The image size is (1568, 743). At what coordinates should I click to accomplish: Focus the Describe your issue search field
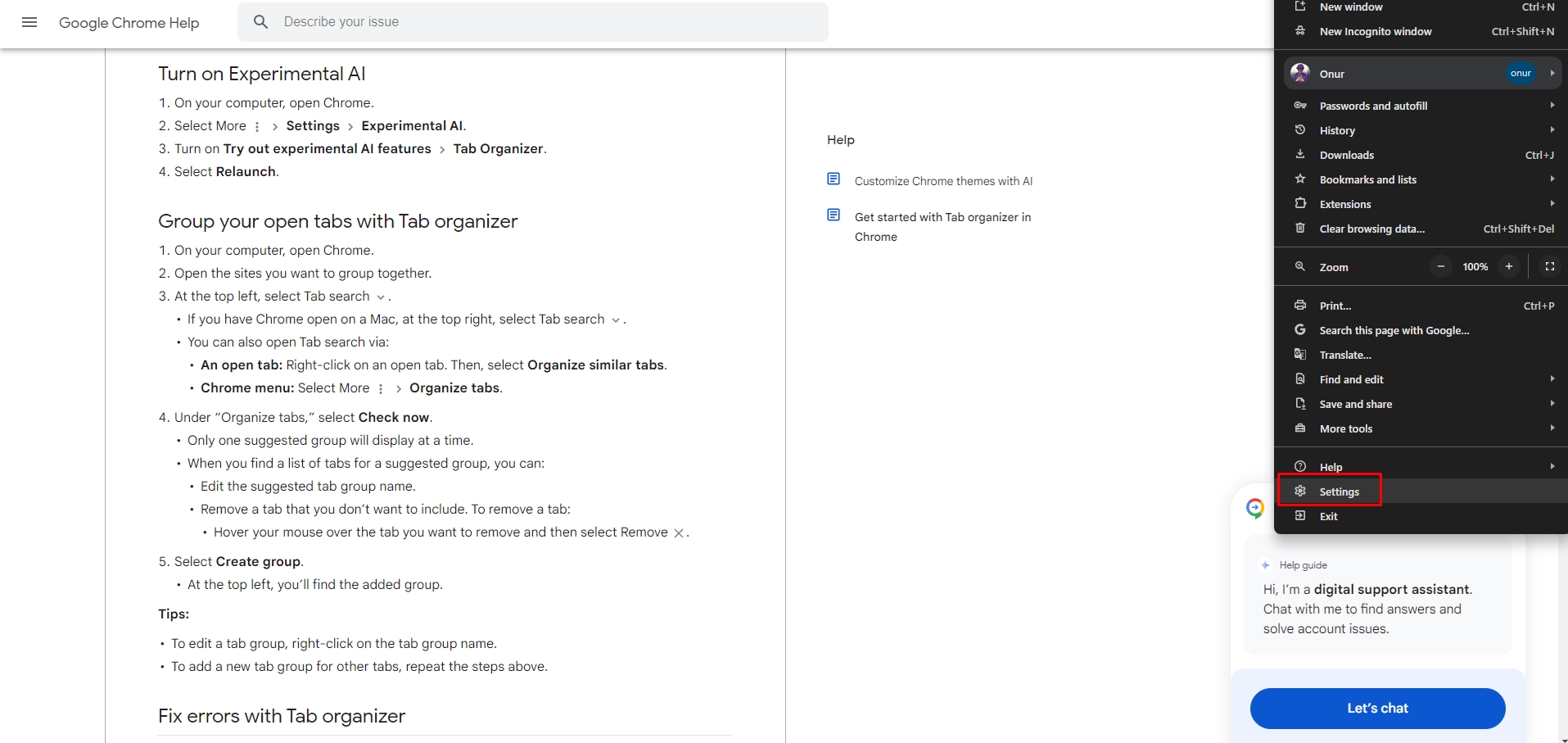point(533,22)
